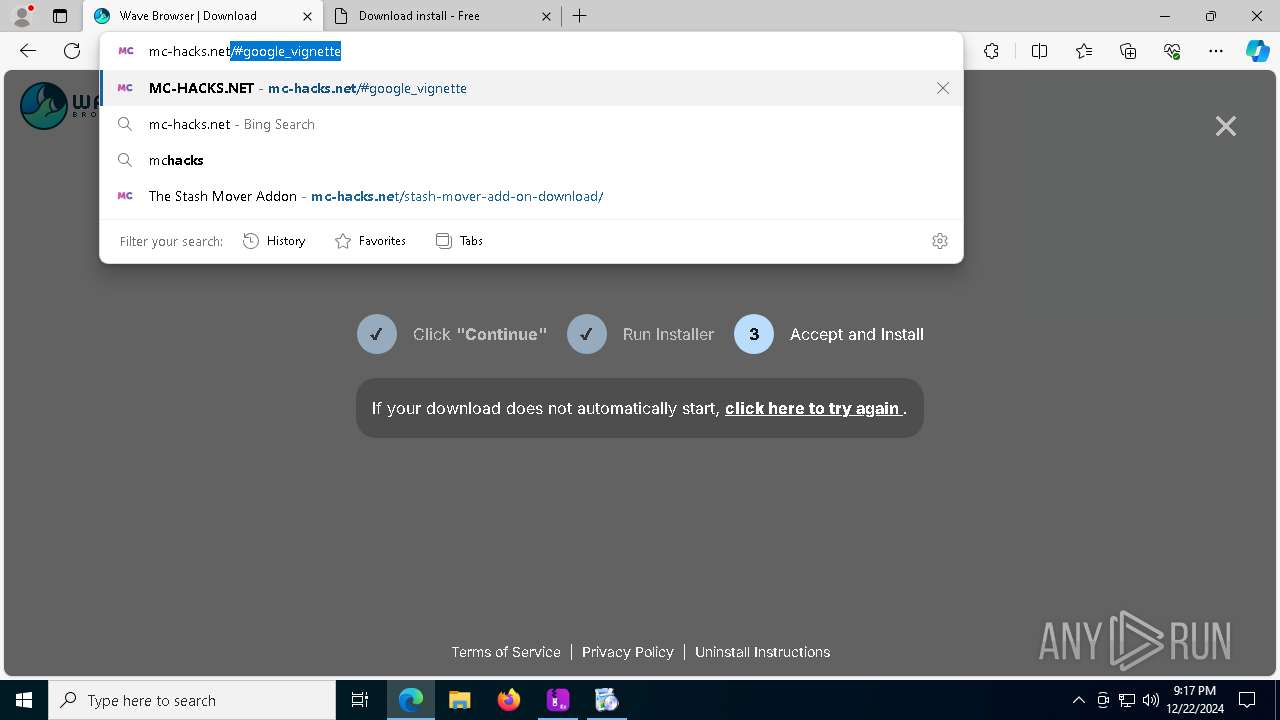
Task: Open the Extensions puzzle icon
Action: [x=991, y=51]
